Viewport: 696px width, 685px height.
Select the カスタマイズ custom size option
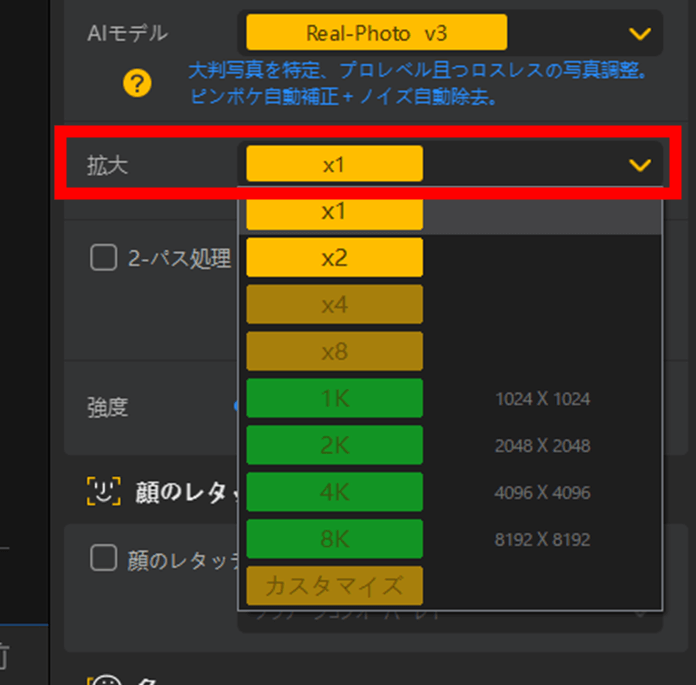click(334, 586)
